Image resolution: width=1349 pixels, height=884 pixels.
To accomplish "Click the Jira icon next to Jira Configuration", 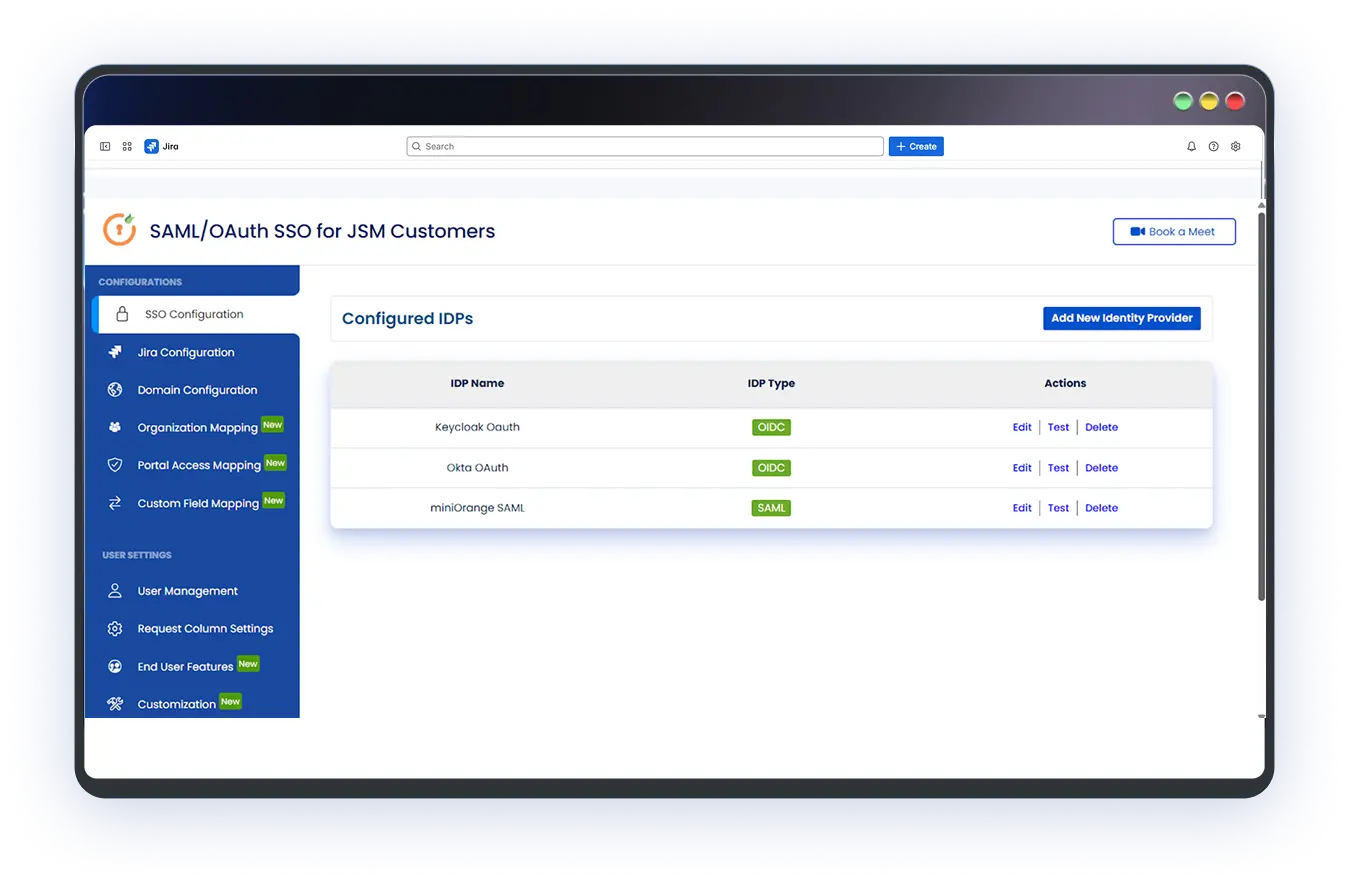I will click(115, 352).
